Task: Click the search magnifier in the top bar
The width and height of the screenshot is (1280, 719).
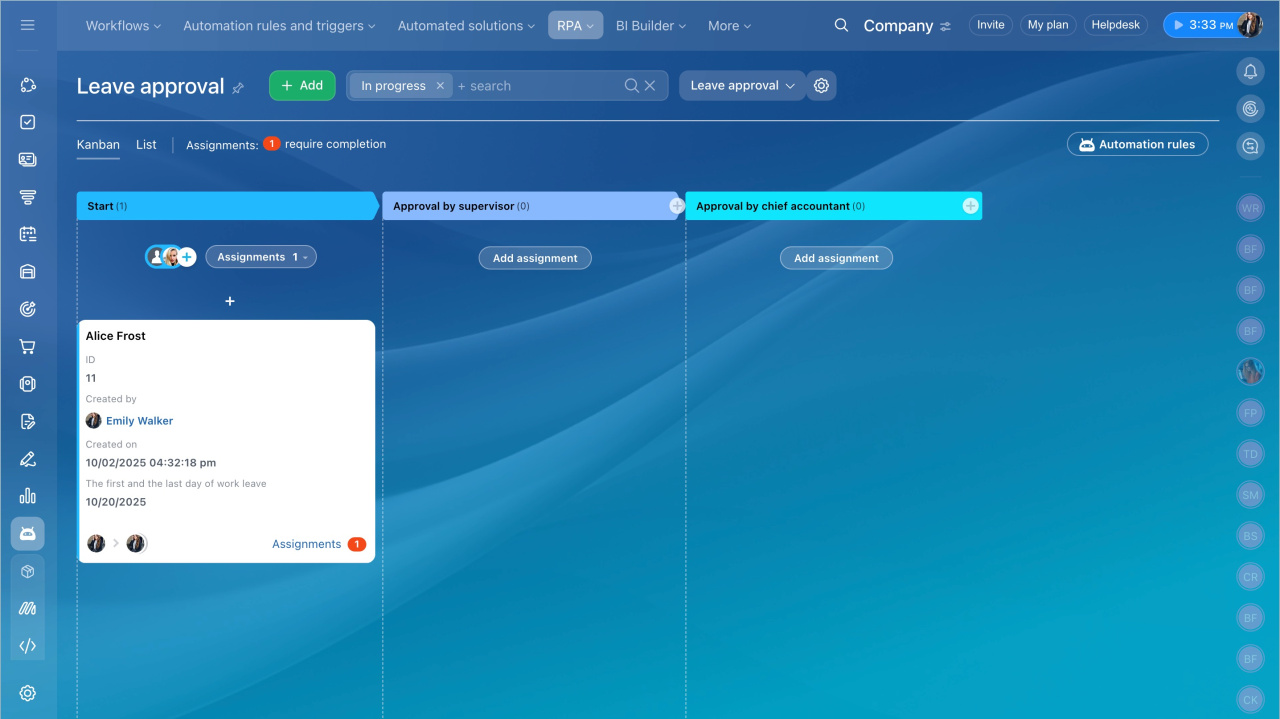Action: [x=841, y=25]
